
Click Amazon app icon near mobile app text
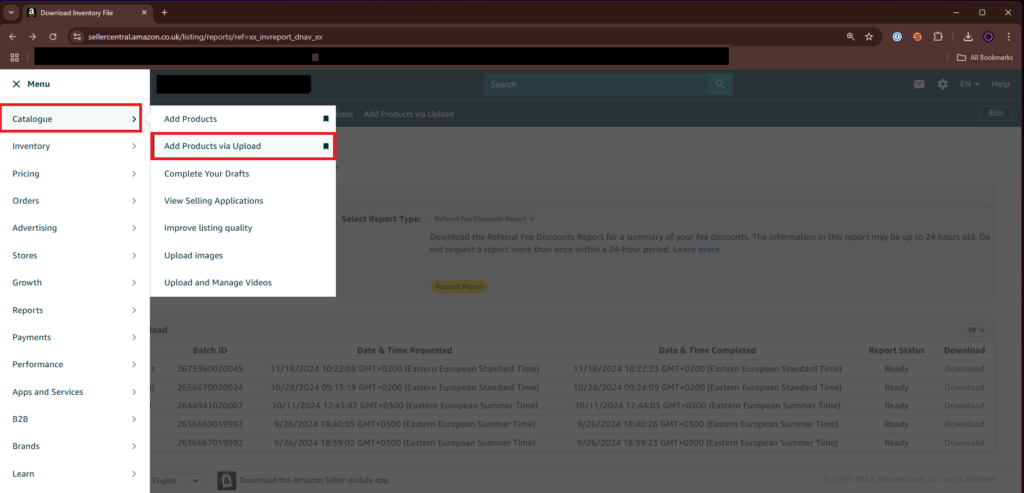pyautogui.click(x=226, y=480)
